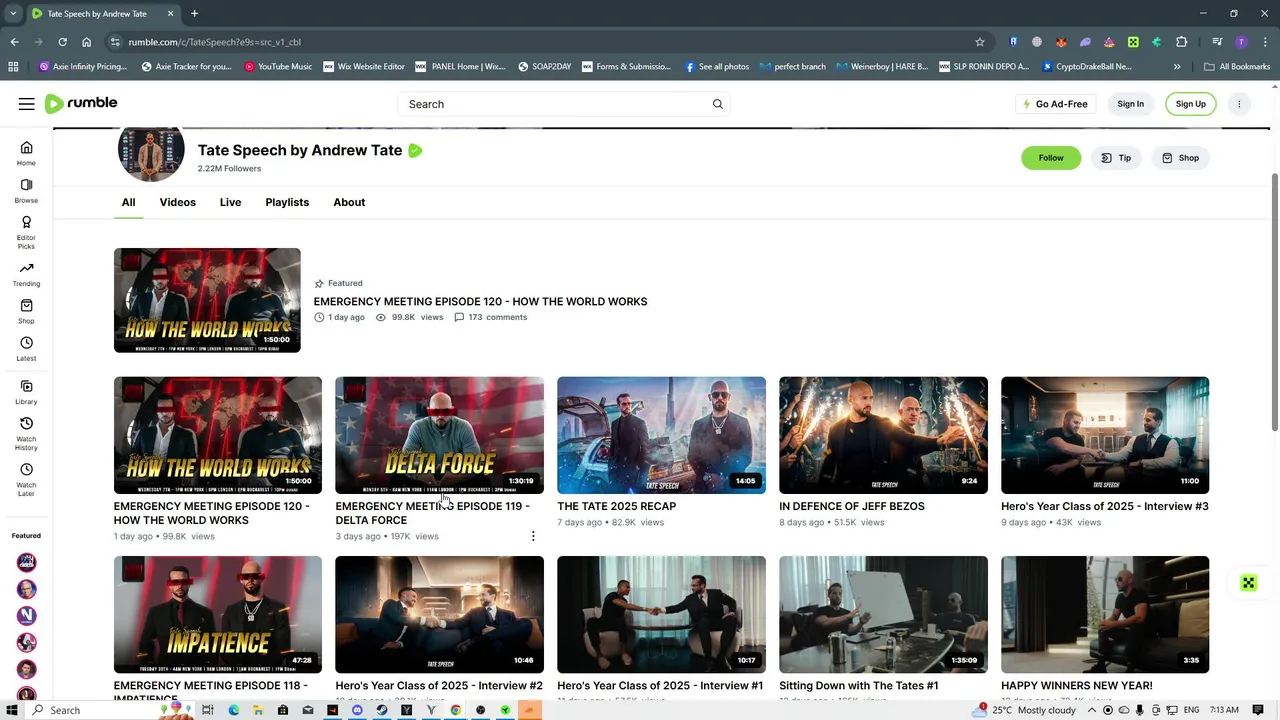This screenshot has width=1280, height=720.
Task: Click the first featured channel avatar in sidebar
Action: coord(27,562)
